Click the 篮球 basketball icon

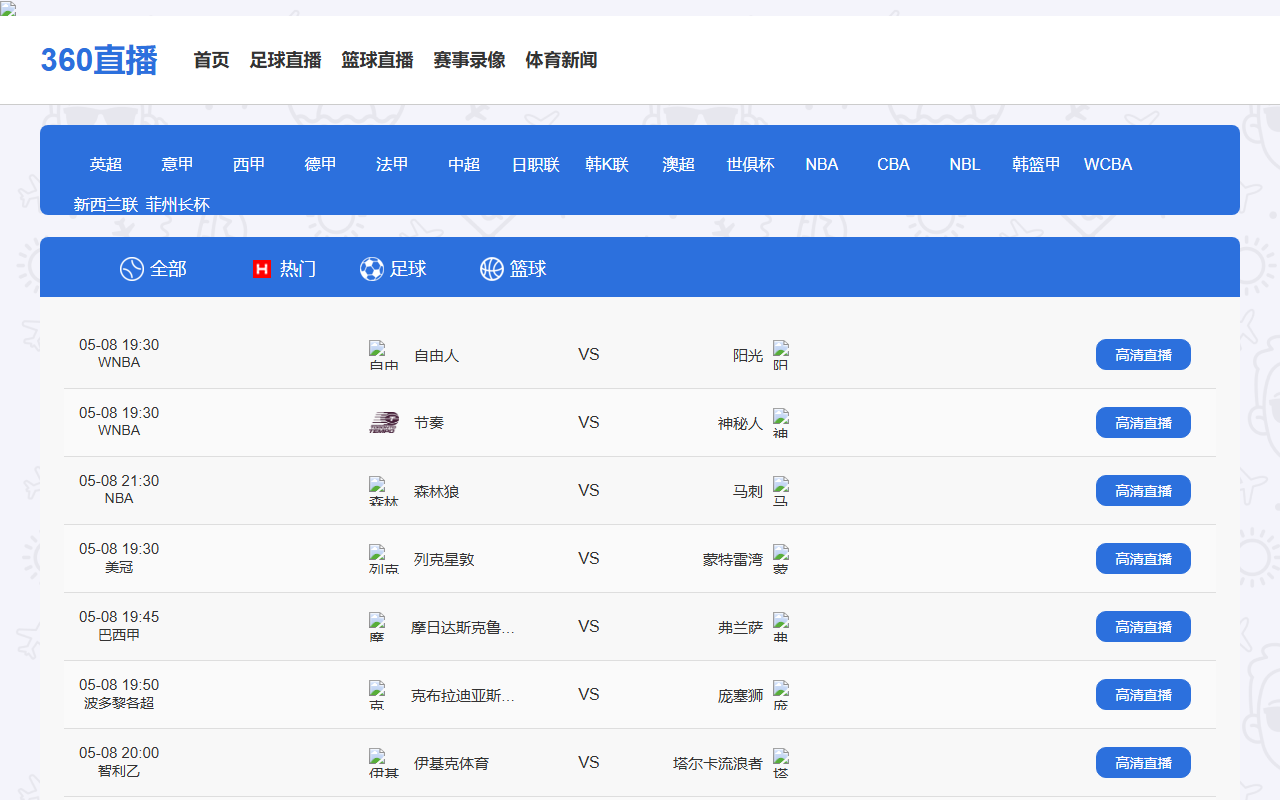click(492, 269)
